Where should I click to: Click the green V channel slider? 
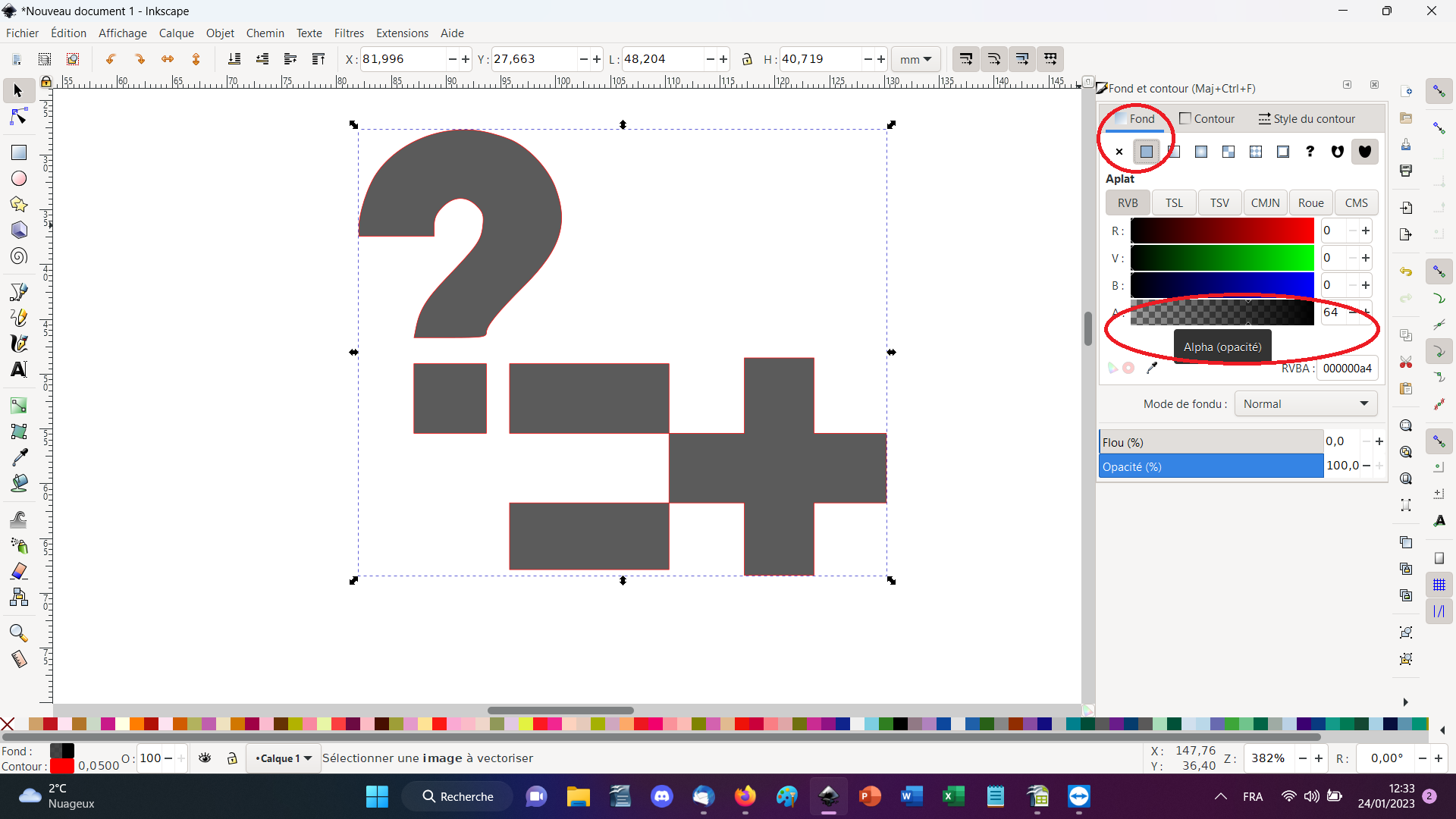point(1222,258)
